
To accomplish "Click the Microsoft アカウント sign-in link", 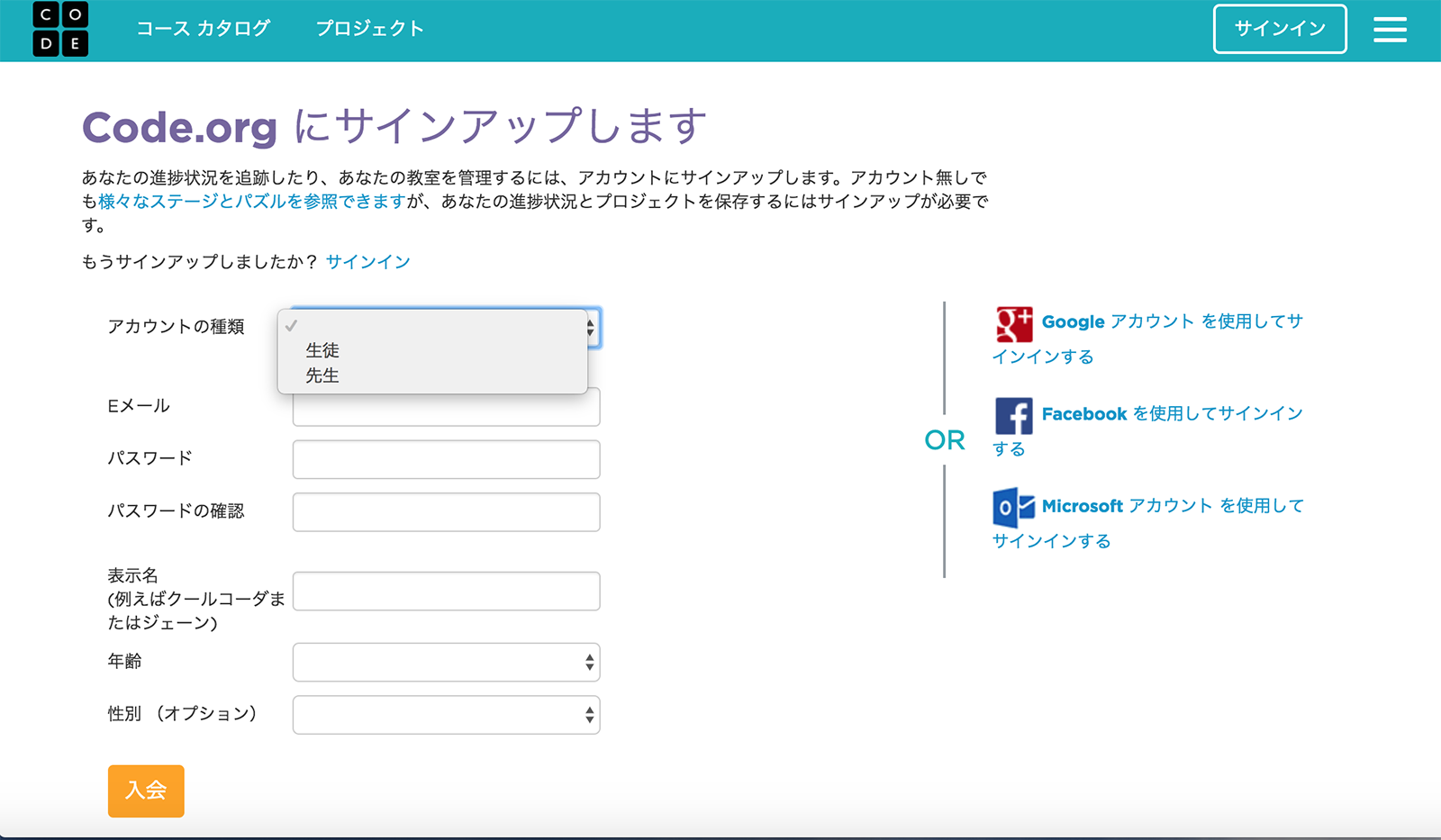I will [1148, 522].
